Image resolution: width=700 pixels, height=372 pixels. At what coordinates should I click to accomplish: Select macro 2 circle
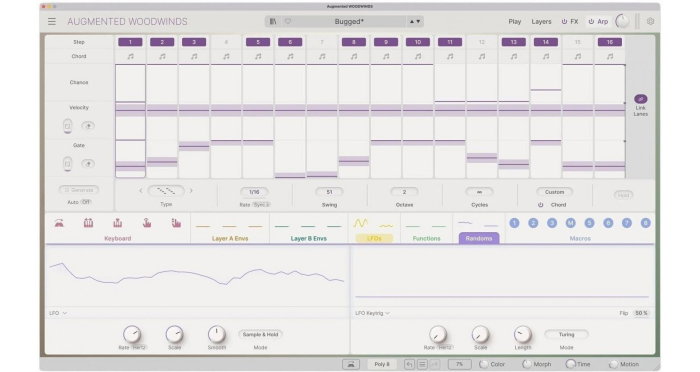click(x=533, y=223)
